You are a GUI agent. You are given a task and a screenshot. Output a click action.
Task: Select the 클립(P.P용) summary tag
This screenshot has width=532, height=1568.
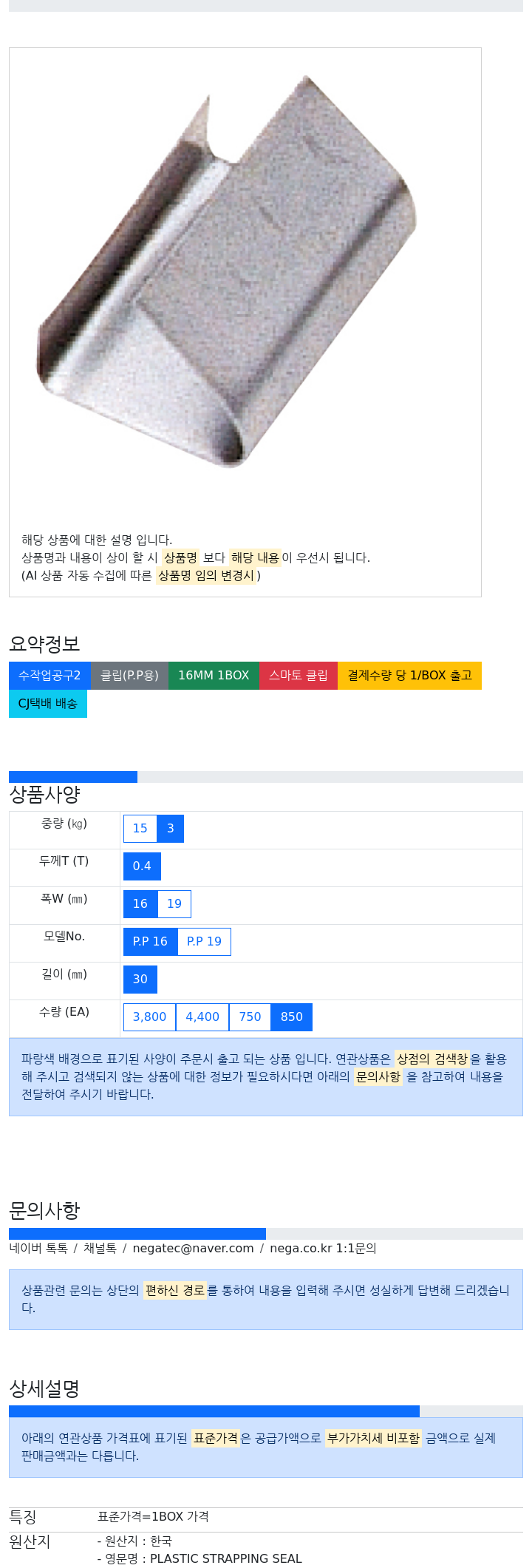(129, 676)
